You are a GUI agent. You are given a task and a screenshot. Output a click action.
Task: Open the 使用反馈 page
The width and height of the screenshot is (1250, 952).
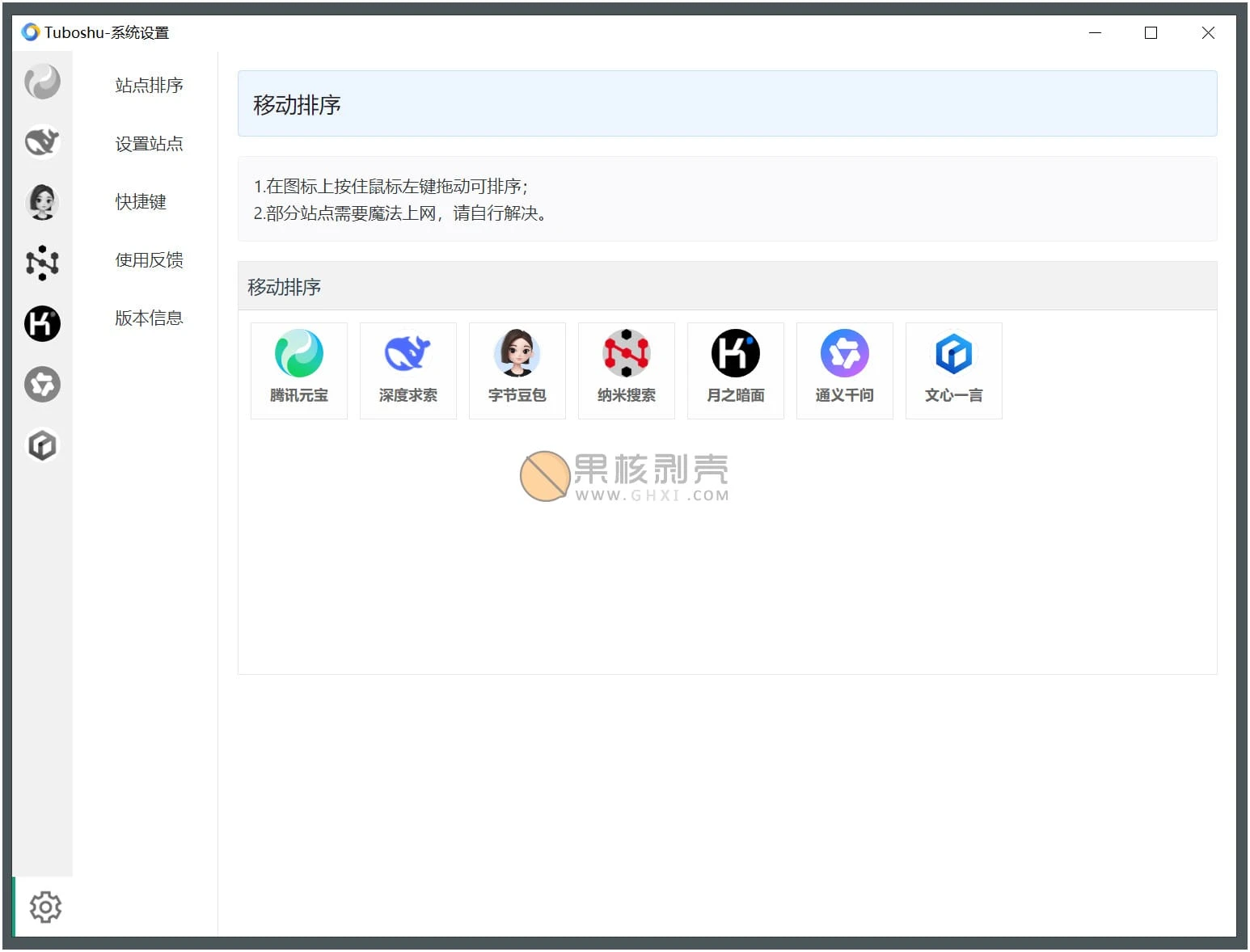[x=149, y=259]
